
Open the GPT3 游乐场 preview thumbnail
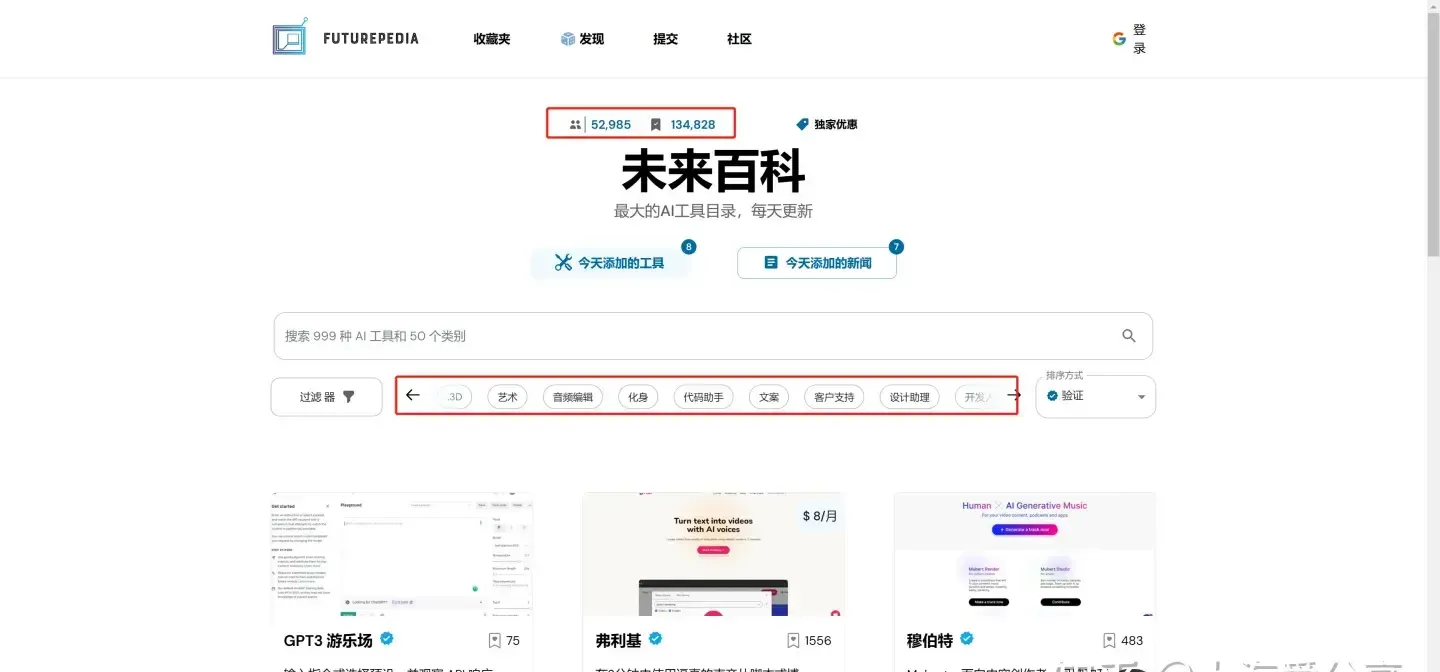coord(402,554)
